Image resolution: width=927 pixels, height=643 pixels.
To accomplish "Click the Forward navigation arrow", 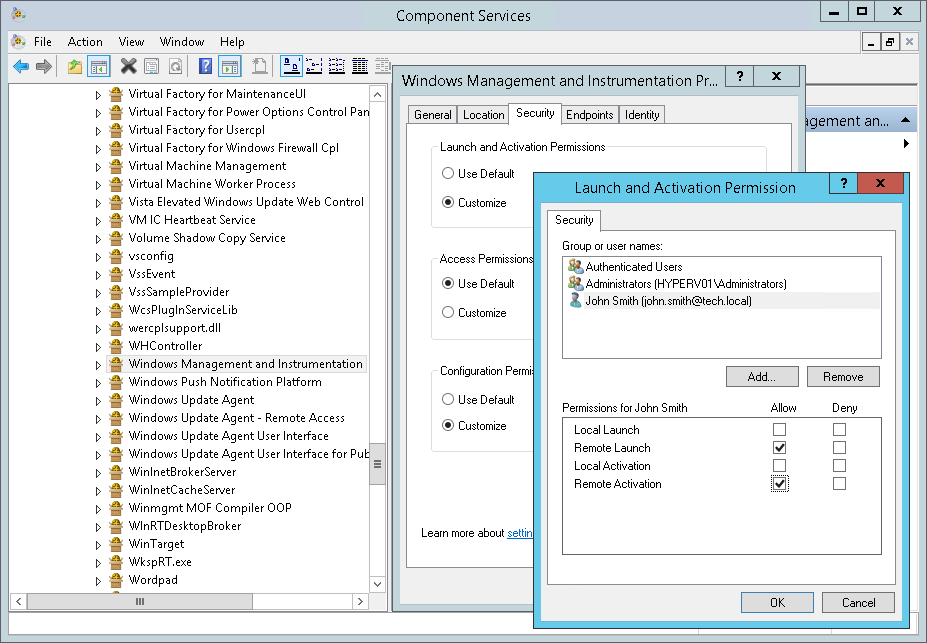I will pos(43,65).
